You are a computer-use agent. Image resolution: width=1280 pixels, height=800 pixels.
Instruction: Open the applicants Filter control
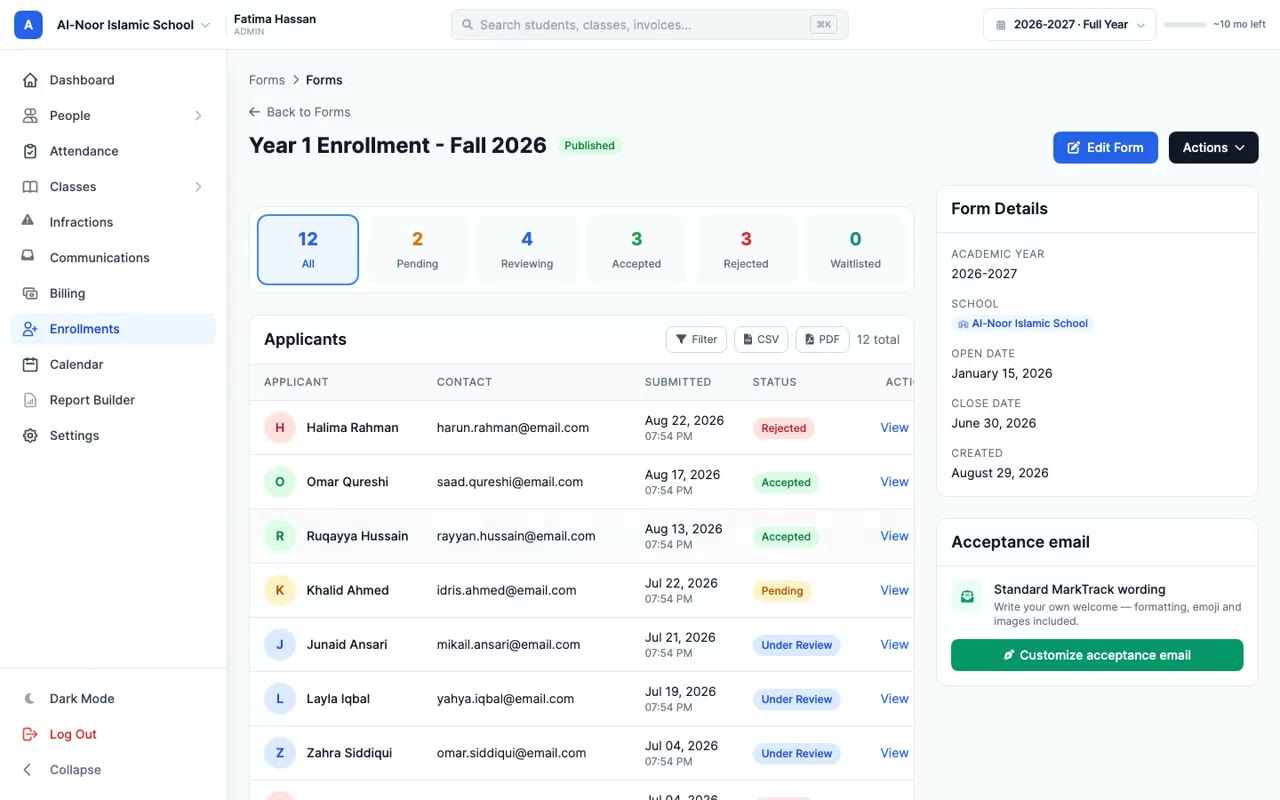click(x=696, y=340)
